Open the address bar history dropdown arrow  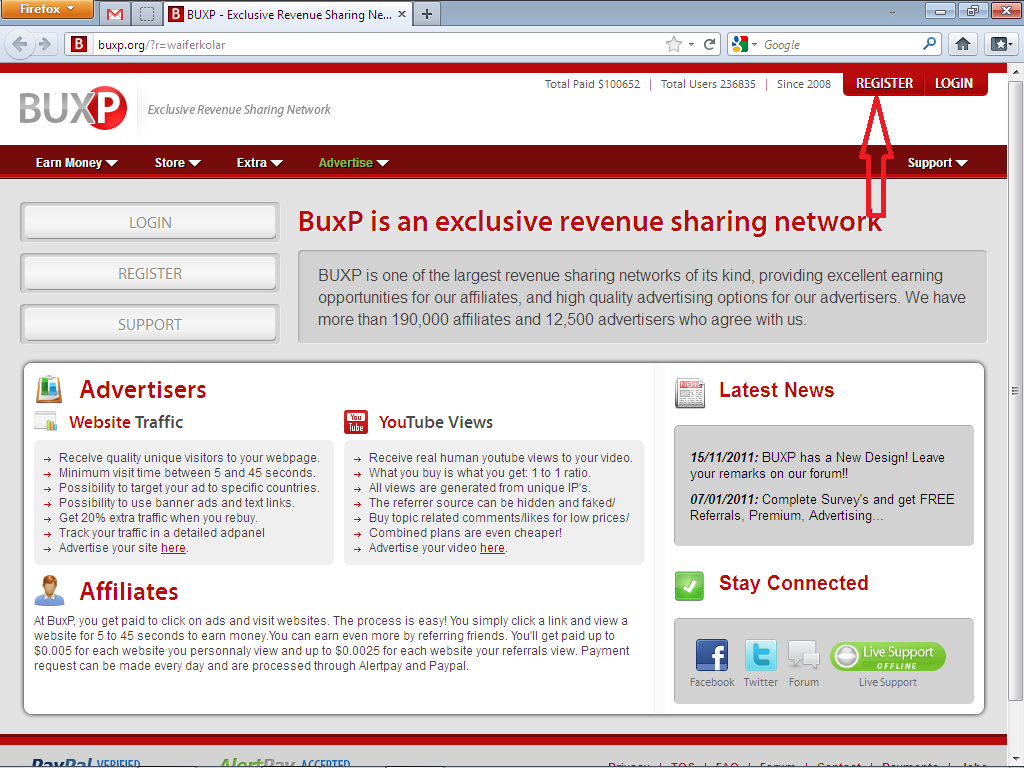point(691,44)
